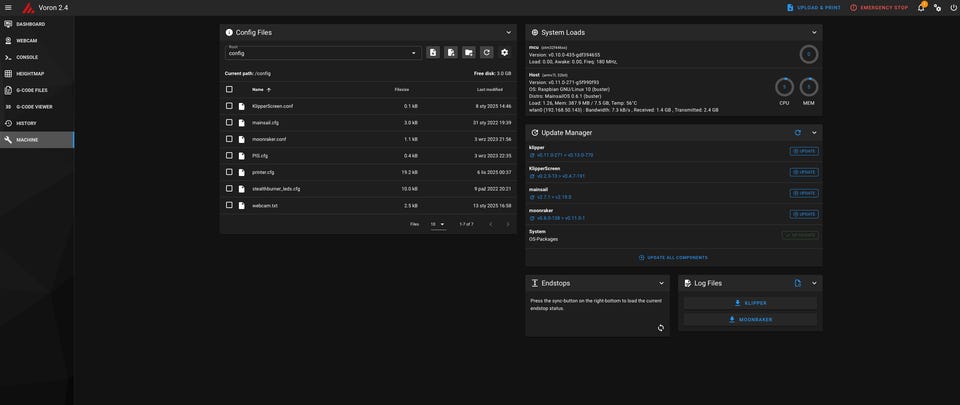Go to next files page

[508, 225]
